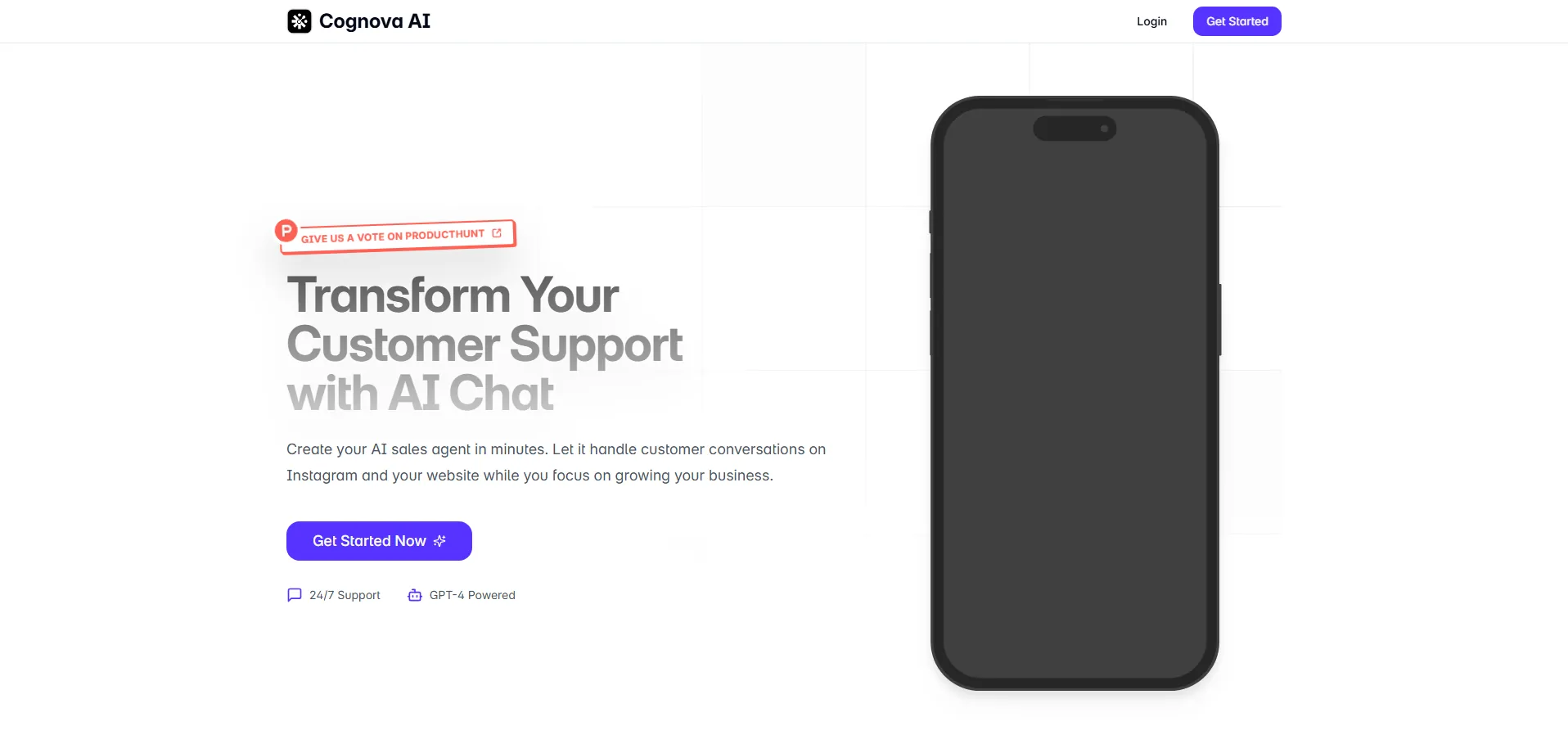Select the 24/7 Support label
This screenshot has width=1568, height=744.
345,595
